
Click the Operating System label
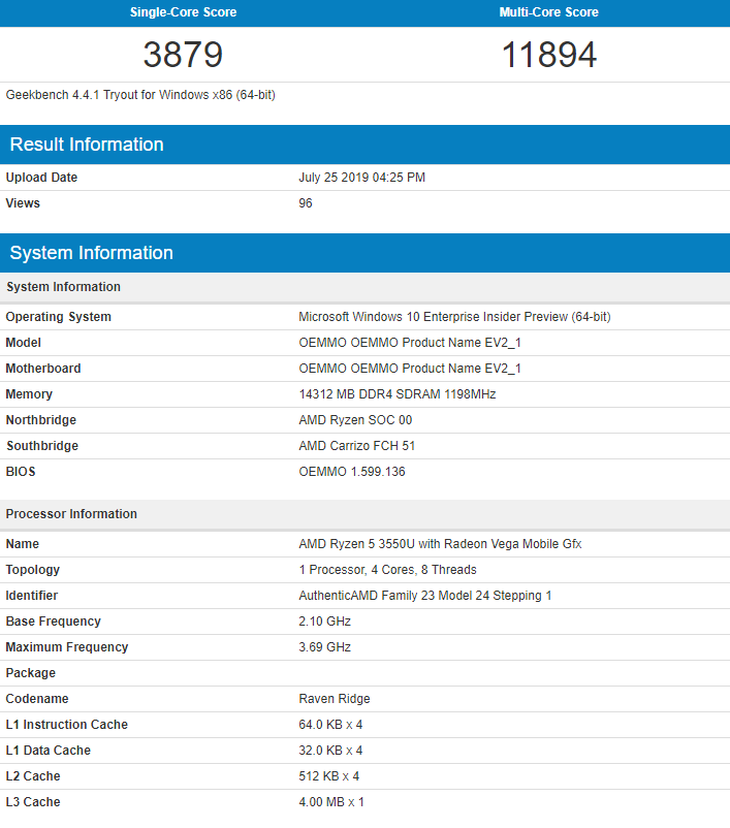click(x=59, y=317)
